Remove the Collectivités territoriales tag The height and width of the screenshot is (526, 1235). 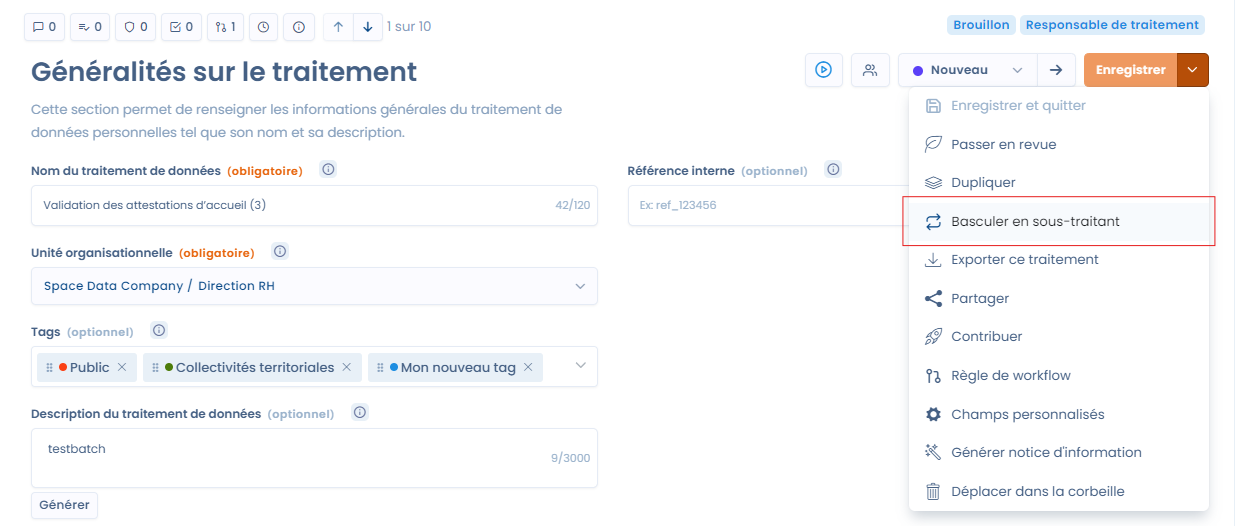tap(347, 368)
